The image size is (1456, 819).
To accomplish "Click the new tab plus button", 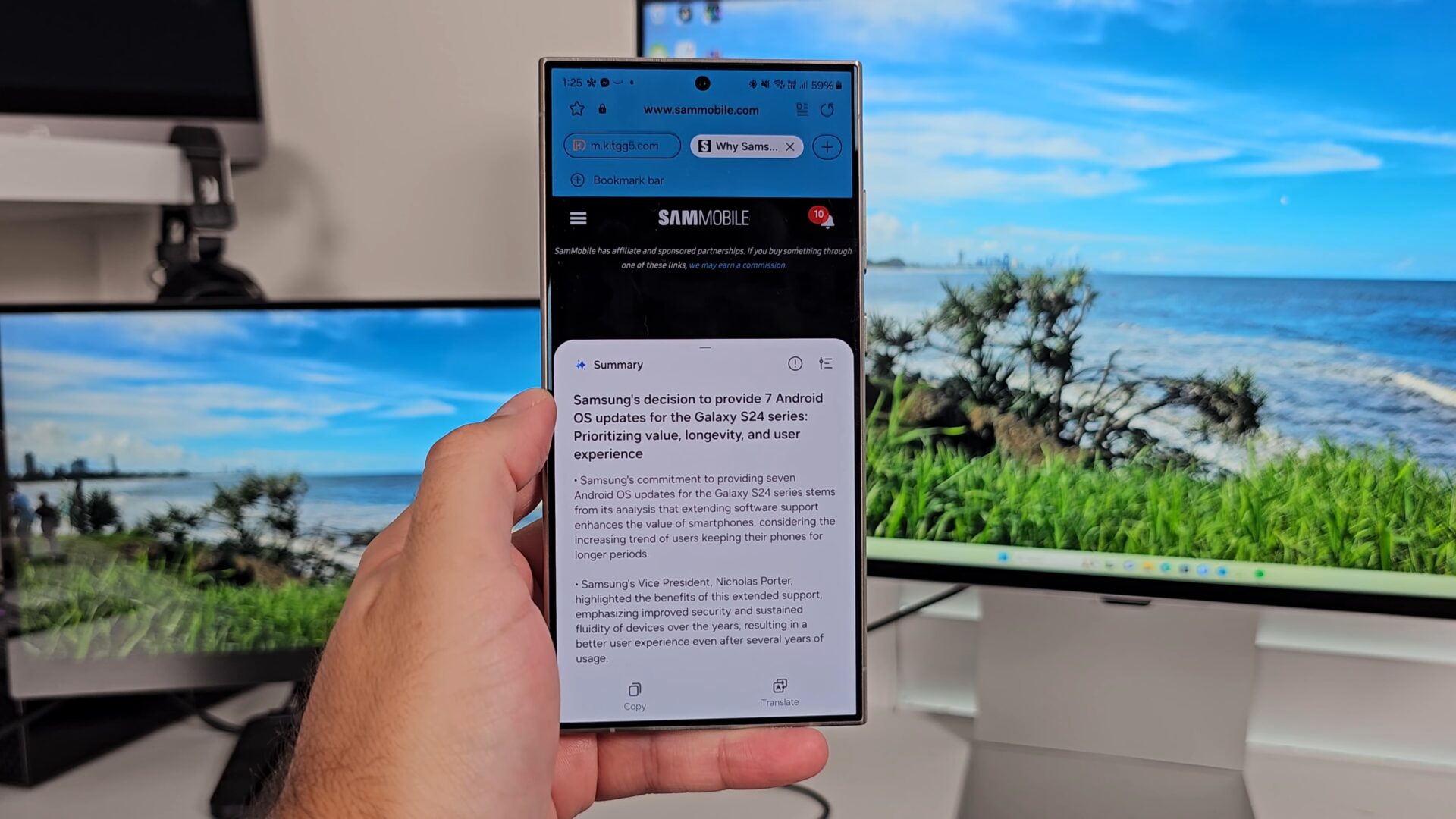I will [826, 146].
